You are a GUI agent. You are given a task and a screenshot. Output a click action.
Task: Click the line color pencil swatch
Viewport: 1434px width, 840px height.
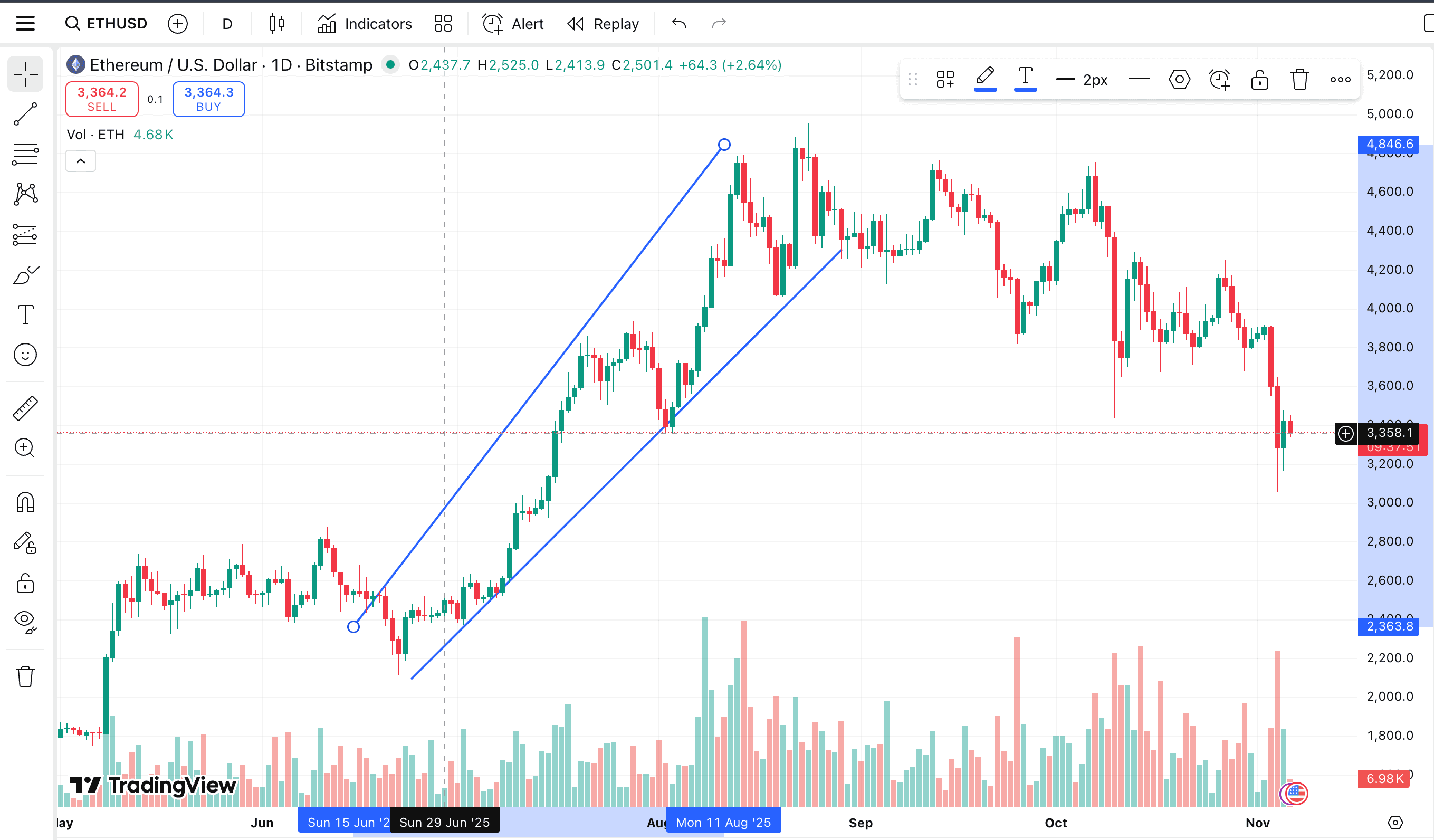[985, 79]
